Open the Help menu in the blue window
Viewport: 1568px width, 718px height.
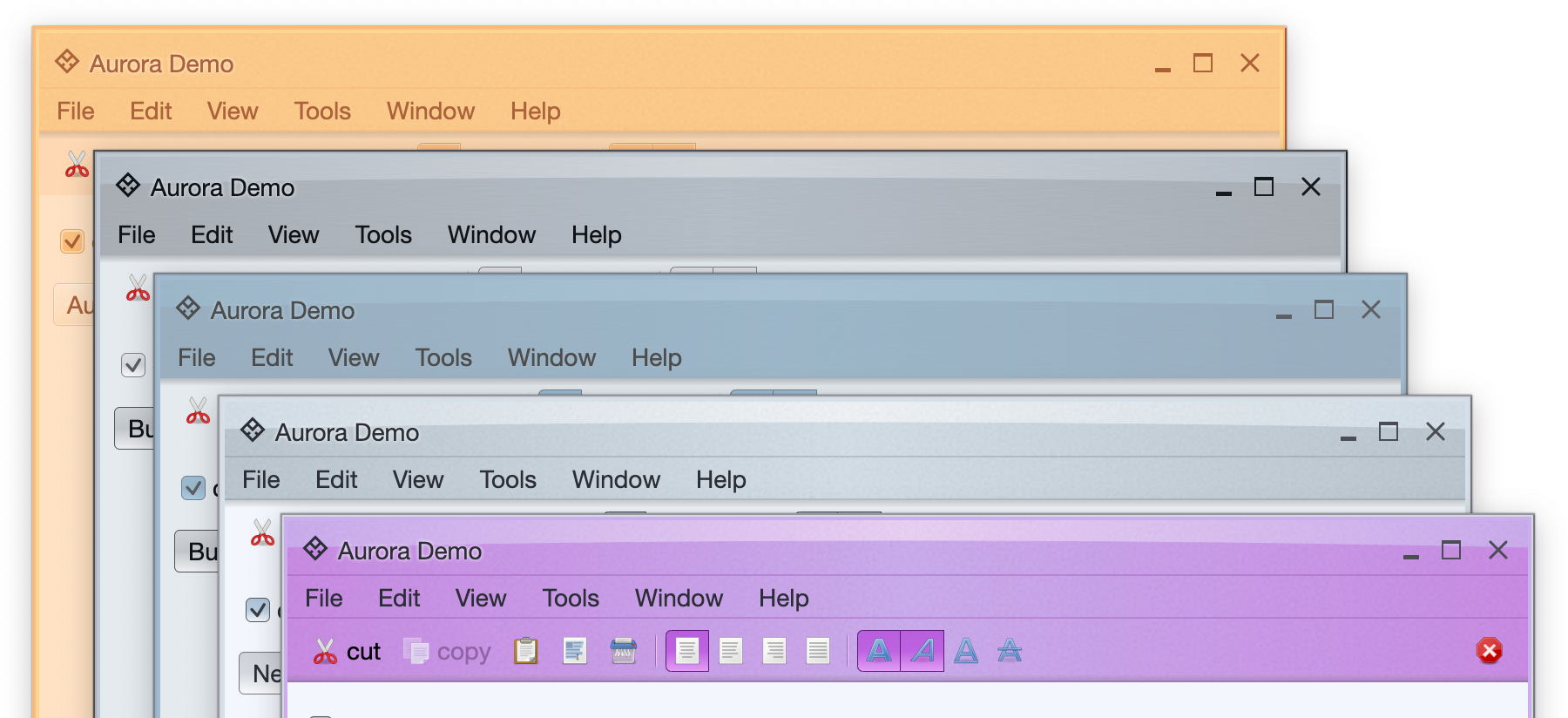coord(657,357)
